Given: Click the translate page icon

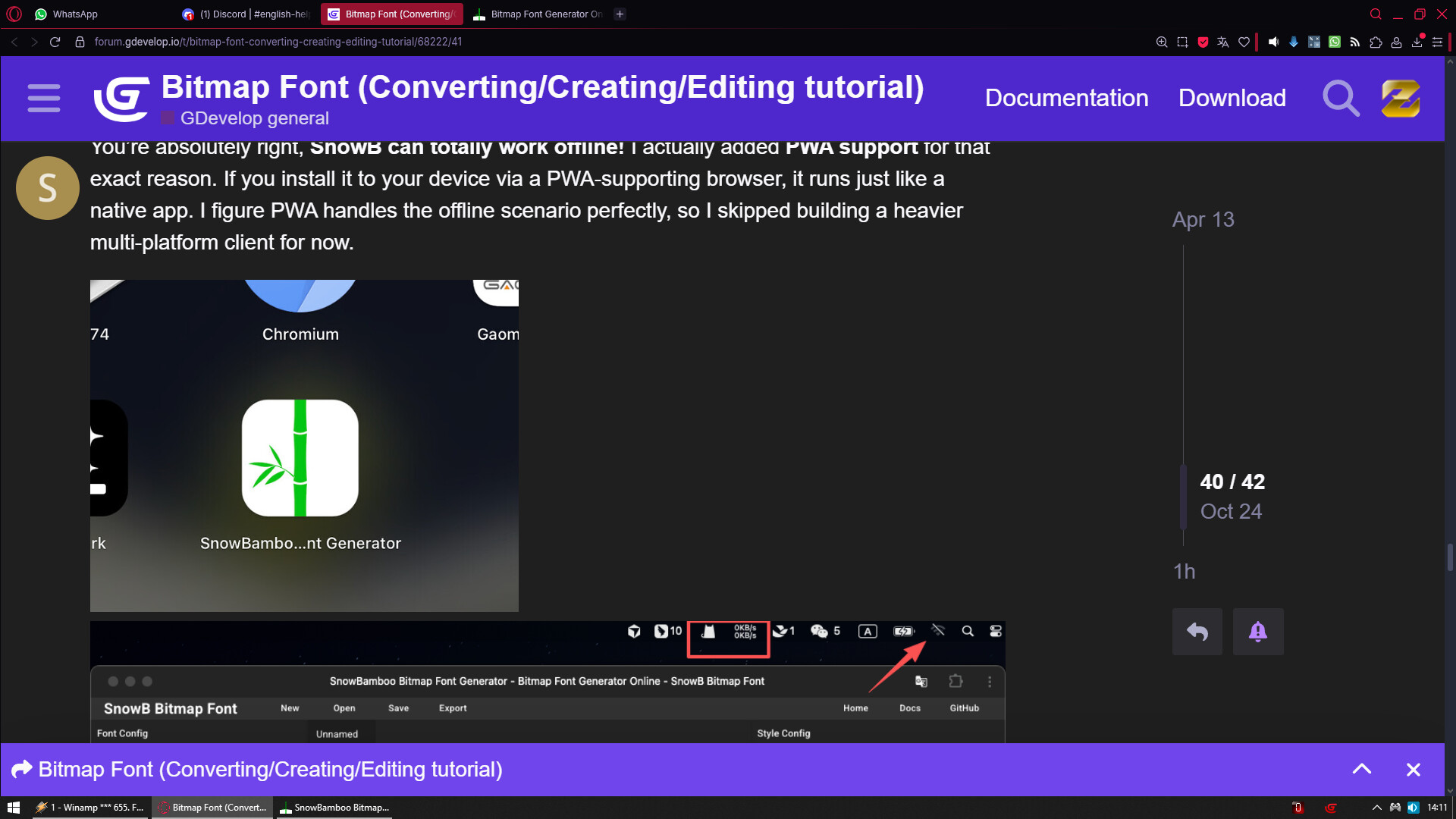Looking at the screenshot, I should 1222,42.
